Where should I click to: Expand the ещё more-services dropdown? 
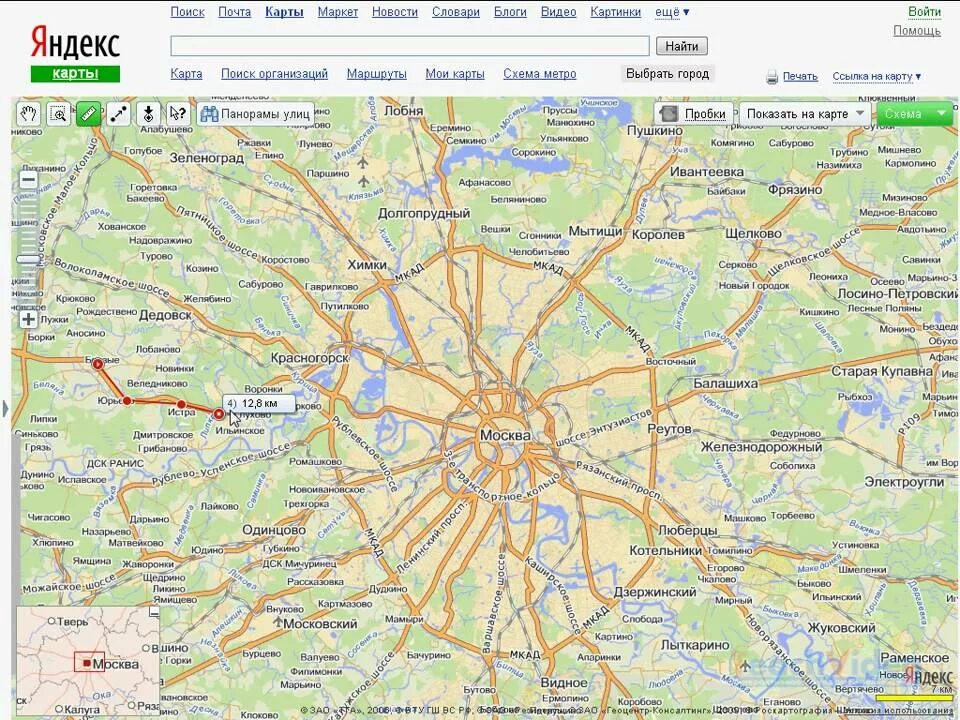[672, 12]
